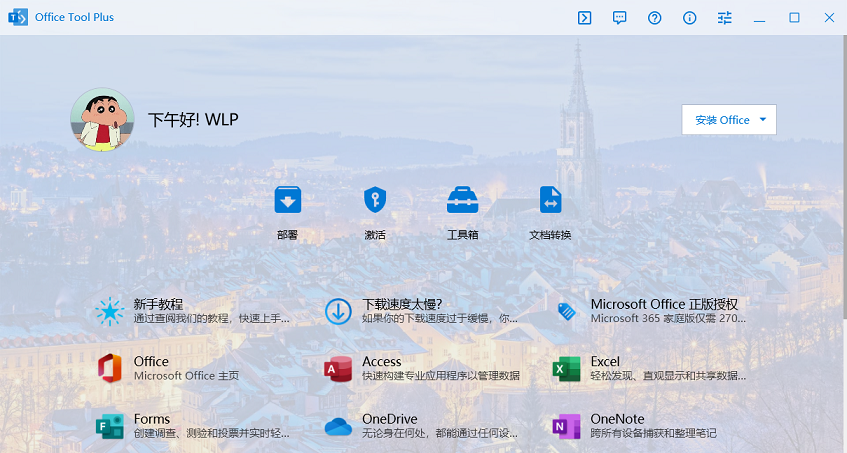Click the help question mark icon
847x453 pixels.
pos(655,18)
